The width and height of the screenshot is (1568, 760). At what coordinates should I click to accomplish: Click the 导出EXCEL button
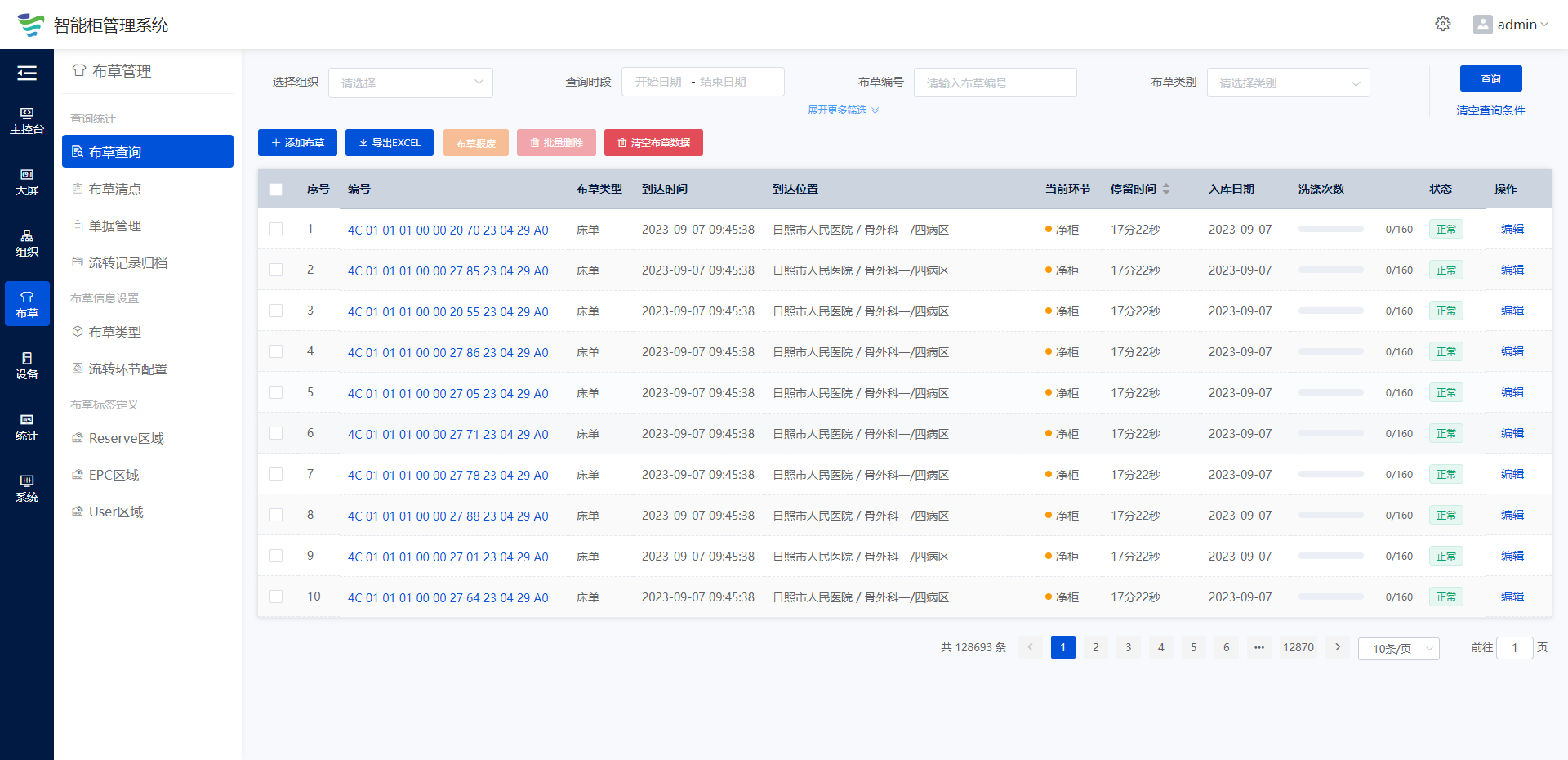tap(390, 142)
